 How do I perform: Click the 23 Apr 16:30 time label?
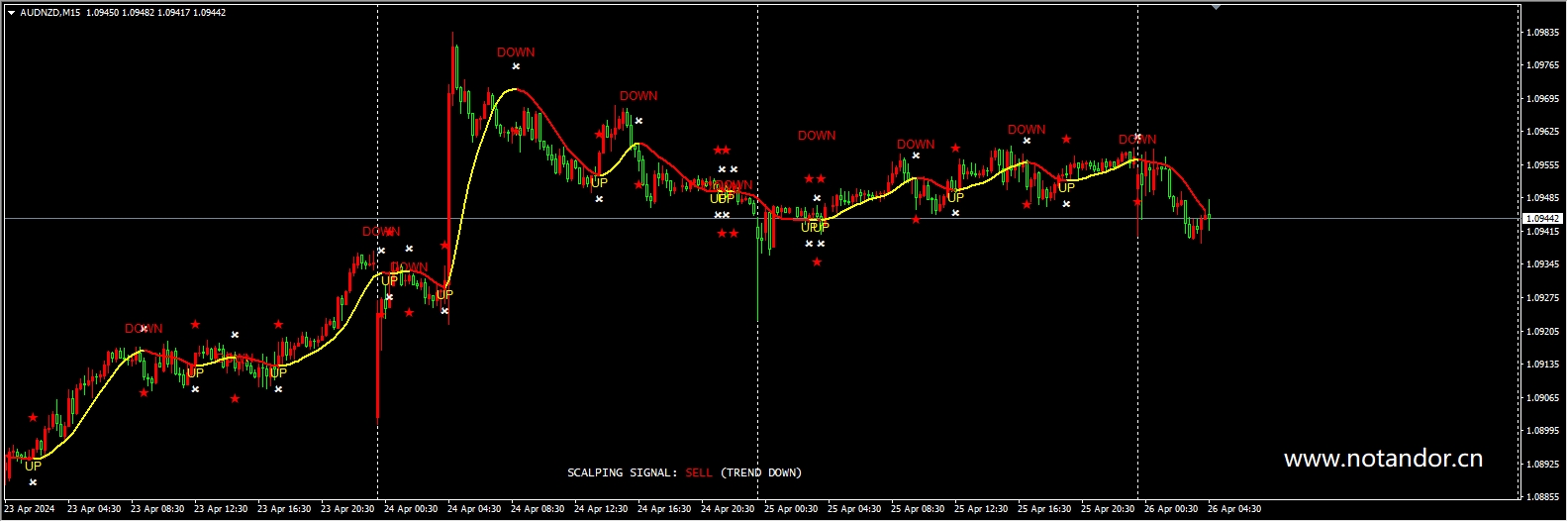[284, 509]
